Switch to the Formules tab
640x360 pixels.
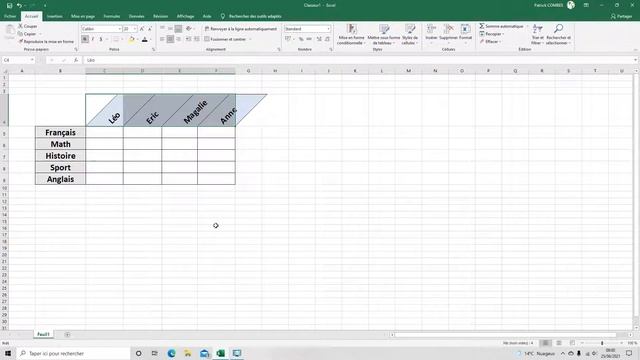click(x=111, y=16)
